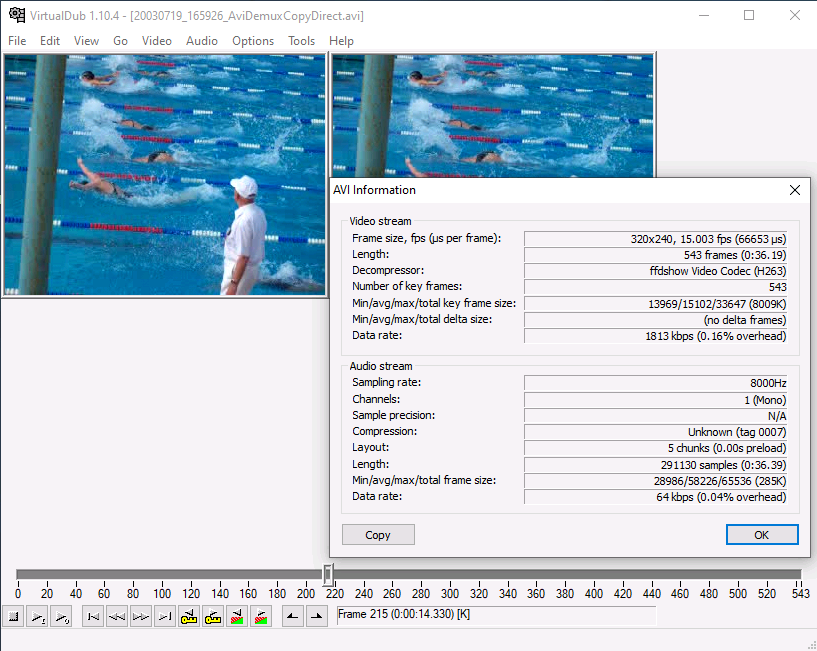Play the output video preview
817x651 pixels.
pos(61,617)
